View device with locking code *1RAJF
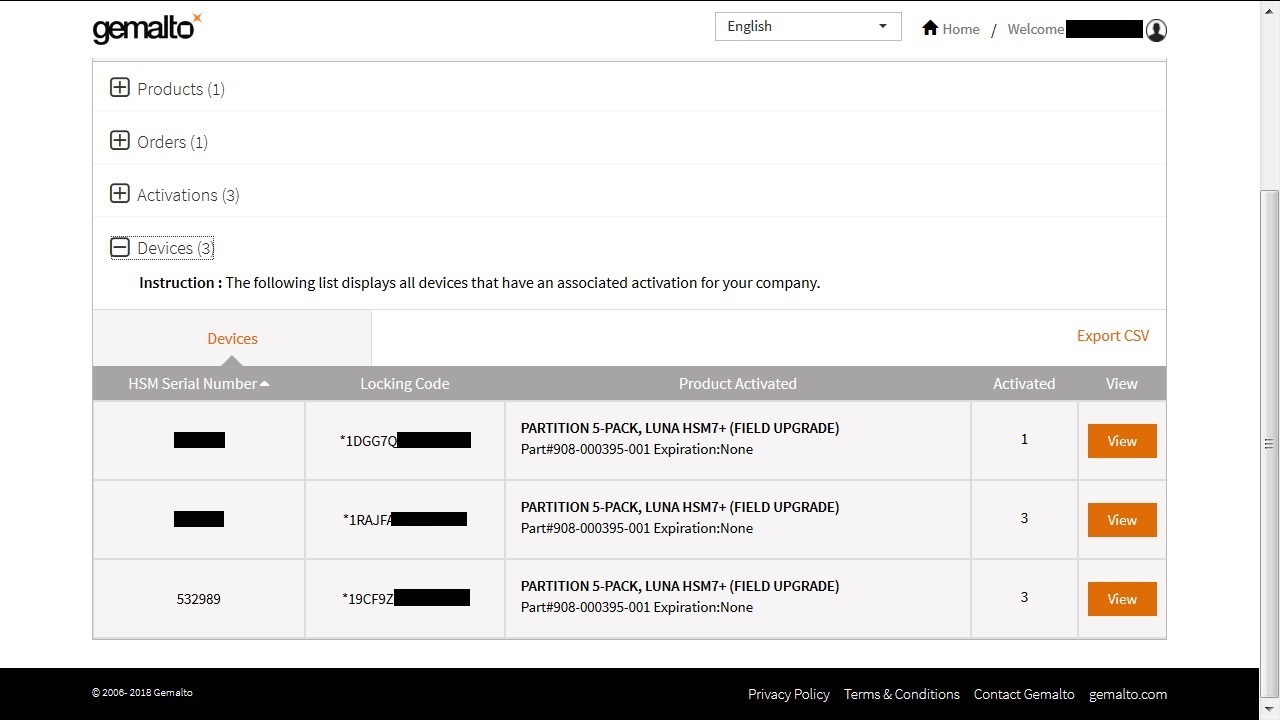This screenshot has width=1280, height=720. pyautogui.click(x=1121, y=520)
